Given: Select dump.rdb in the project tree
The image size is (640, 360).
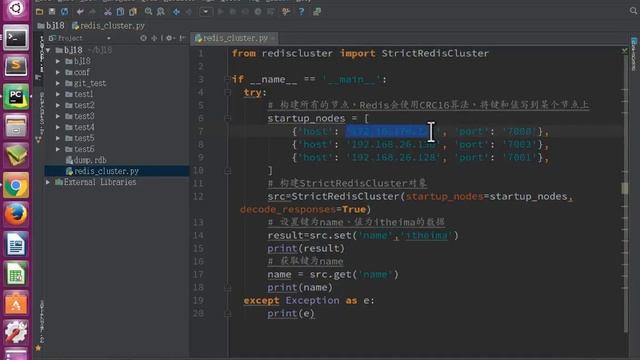Looking at the screenshot, I should [x=90, y=160].
